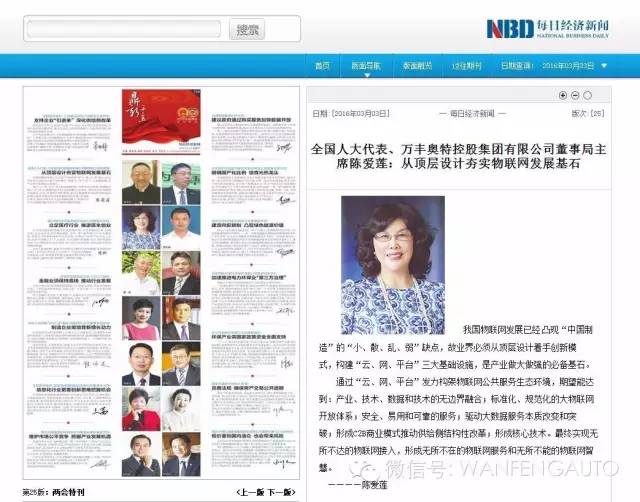Select the nav item between 版面导航 and 往期期刊

(x=418, y=66)
